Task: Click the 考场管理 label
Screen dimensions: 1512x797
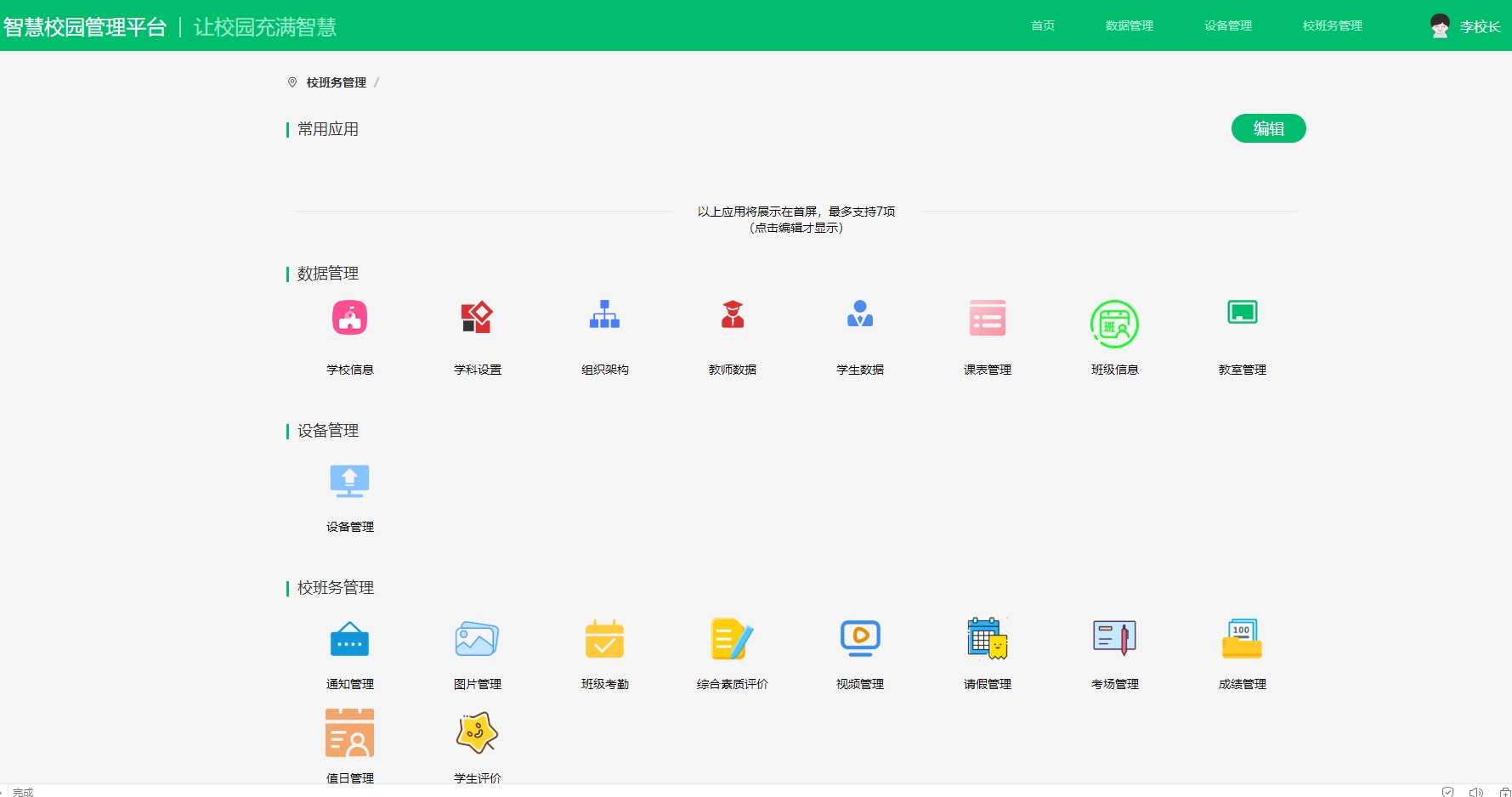Action: click(1115, 684)
